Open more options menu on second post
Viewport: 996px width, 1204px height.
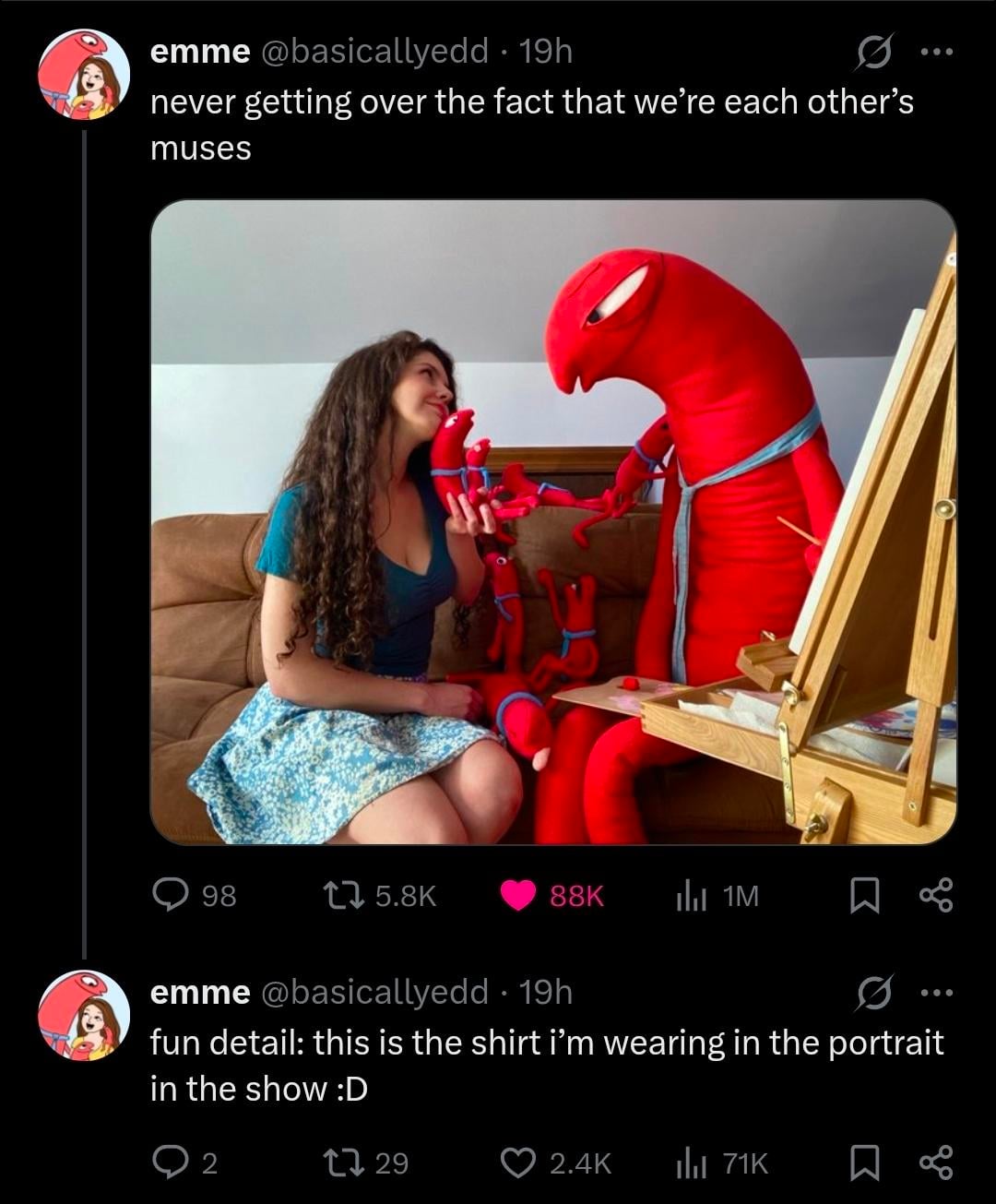tap(936, 993)
